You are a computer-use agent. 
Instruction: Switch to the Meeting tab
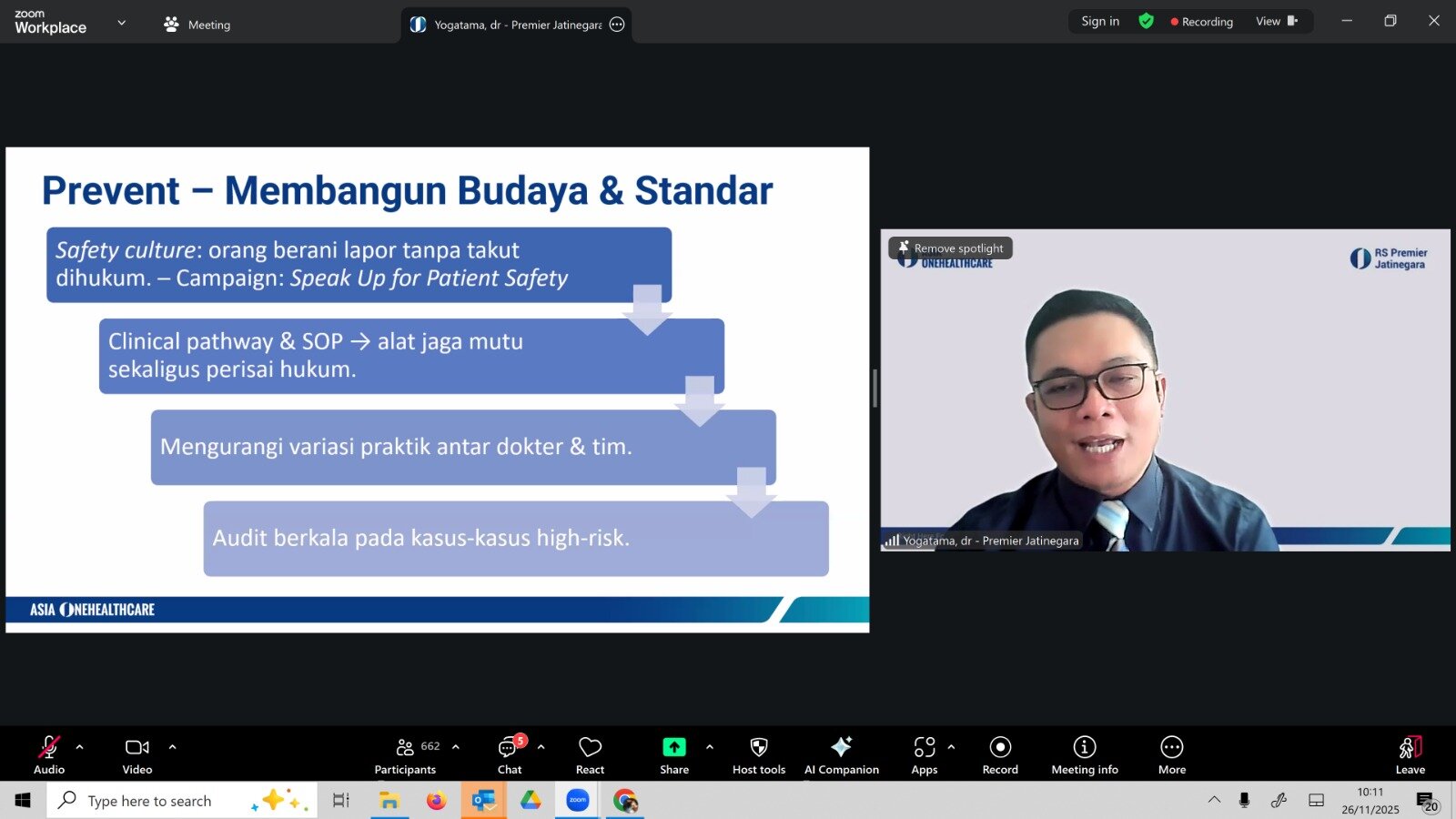pos(197,25)
